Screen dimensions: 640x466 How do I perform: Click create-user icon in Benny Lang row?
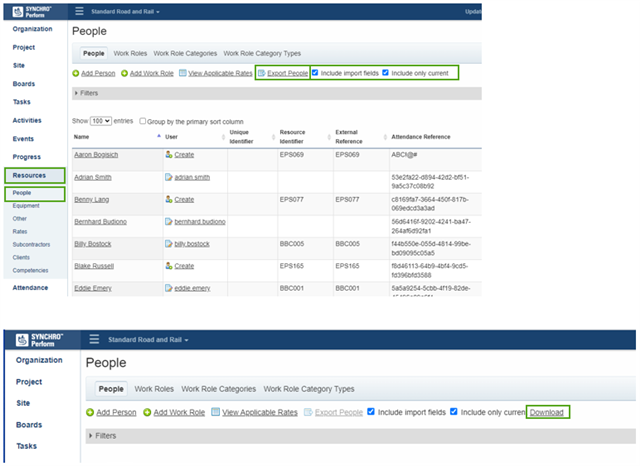169,199
